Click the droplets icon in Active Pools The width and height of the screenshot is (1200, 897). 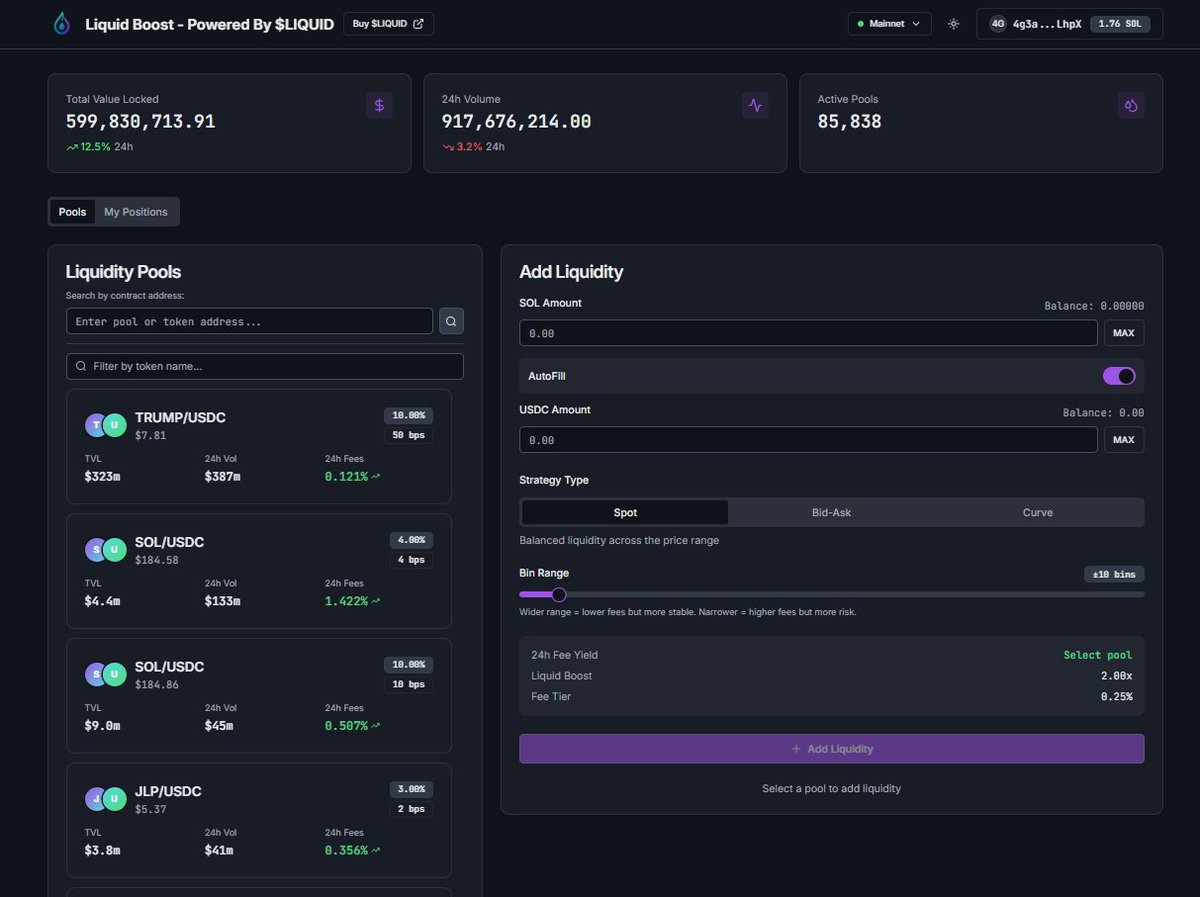point(1131,105)
